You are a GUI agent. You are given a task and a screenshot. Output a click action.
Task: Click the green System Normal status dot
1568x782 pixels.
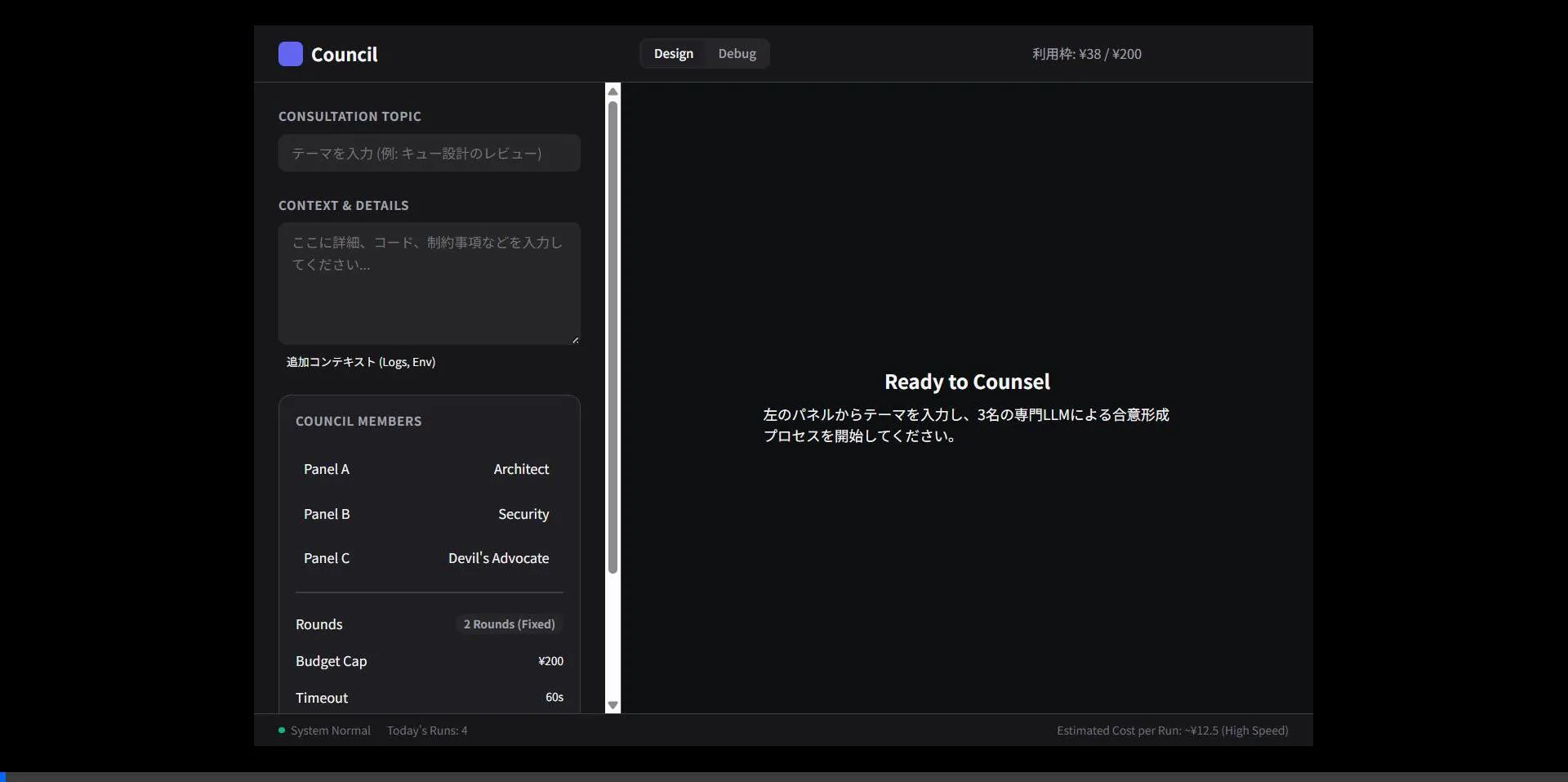click(280, 731)
